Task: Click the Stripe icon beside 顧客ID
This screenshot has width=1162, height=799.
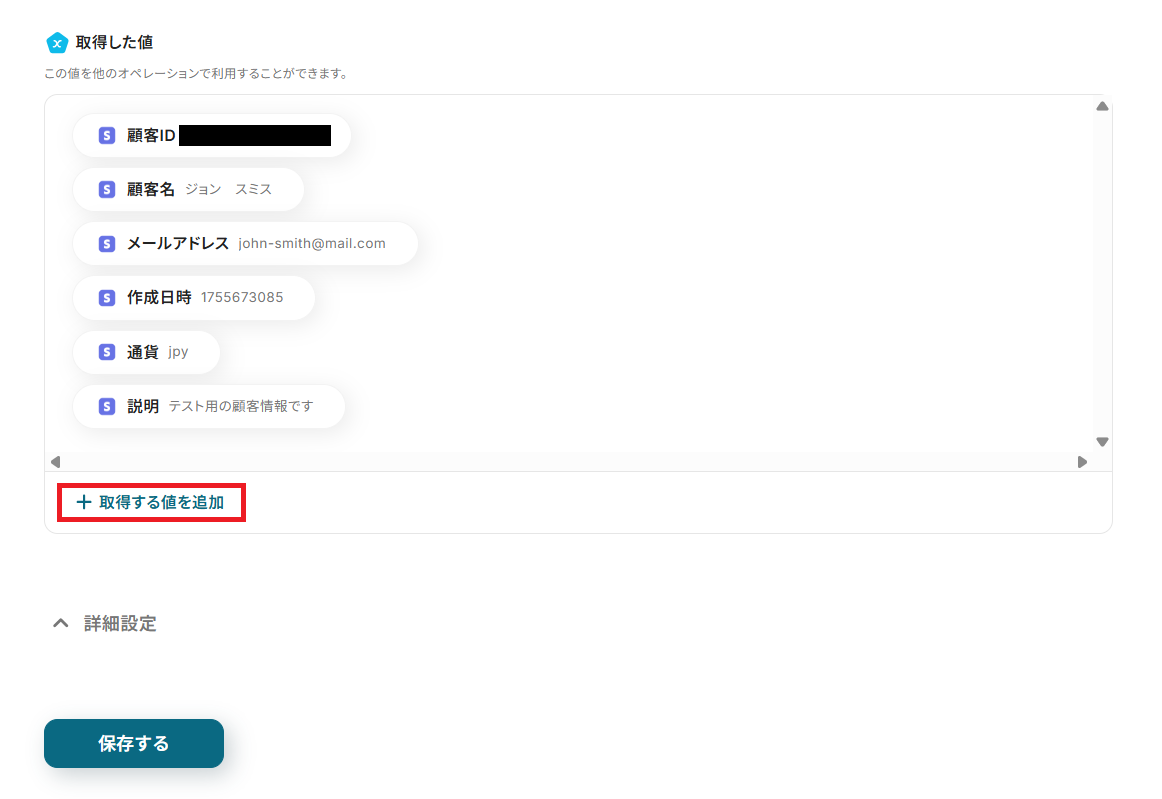Action: tap(107, 136)
